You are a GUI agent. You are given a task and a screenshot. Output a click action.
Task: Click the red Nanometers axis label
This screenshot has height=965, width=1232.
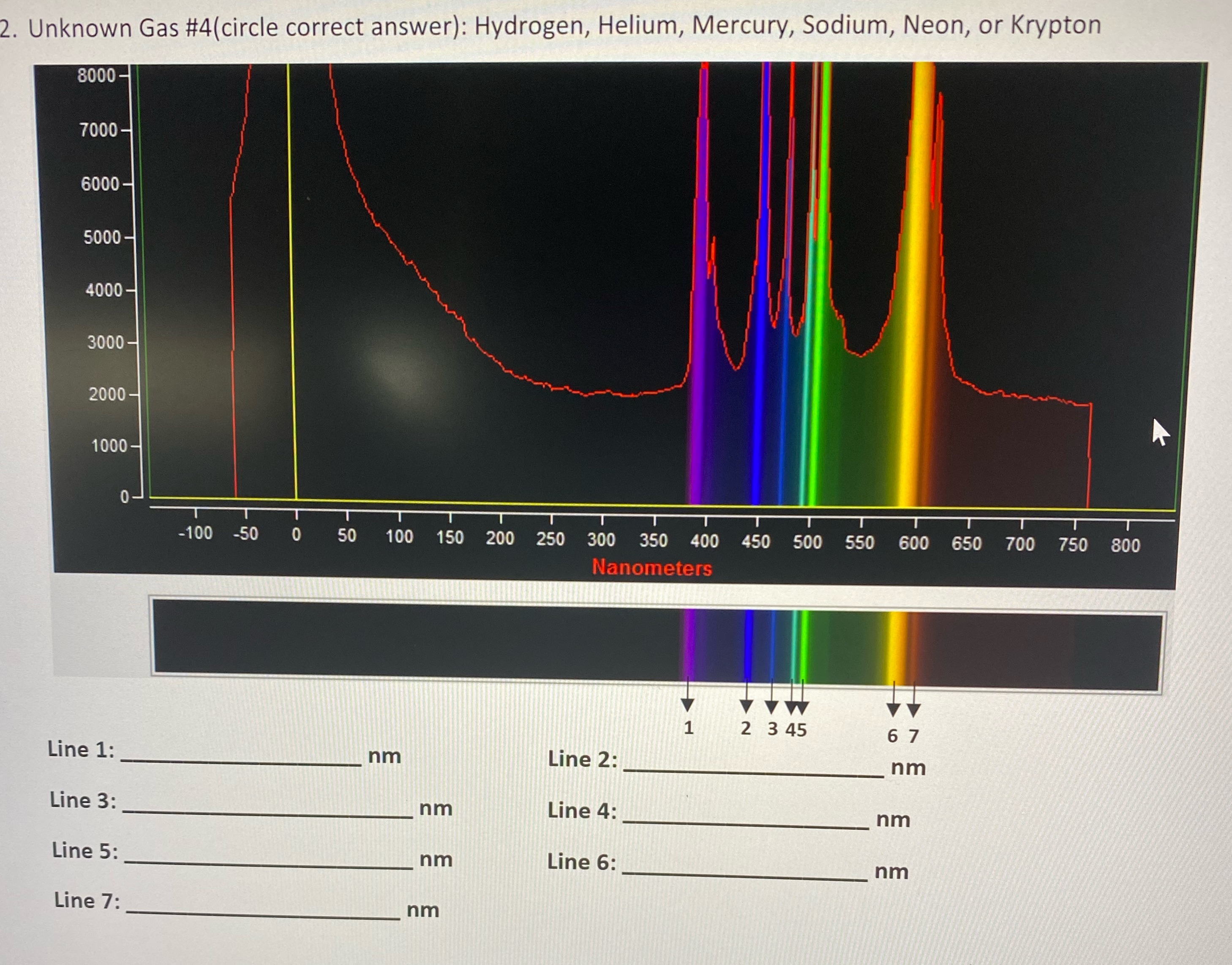[x=652, y=567]
